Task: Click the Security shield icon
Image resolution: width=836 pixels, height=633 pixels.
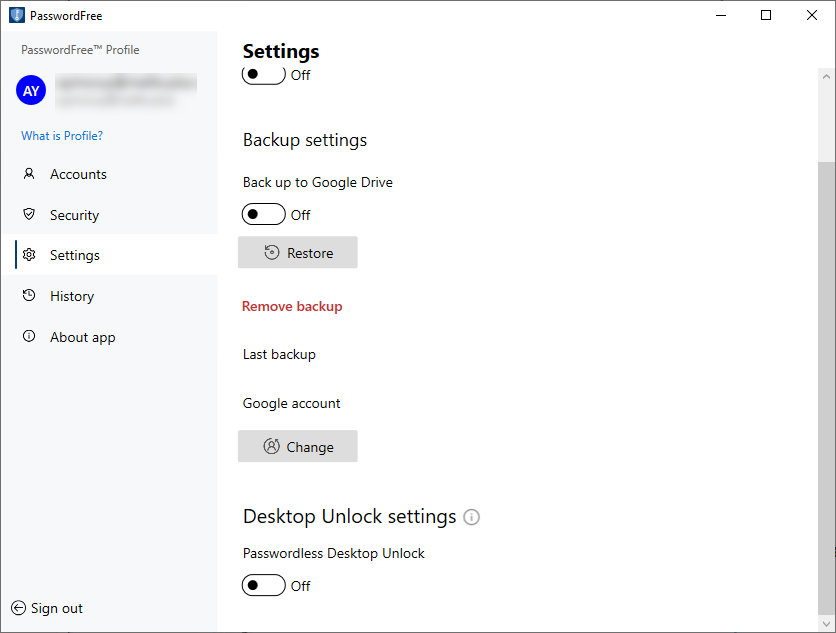Action: tap(29, 215)
